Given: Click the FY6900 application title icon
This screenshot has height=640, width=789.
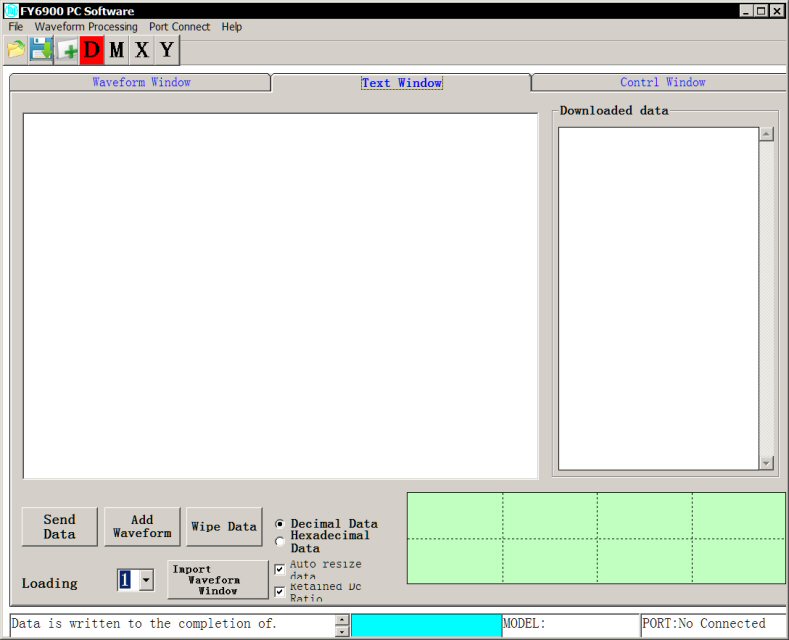Looking at the screenshot, I should [11, 11].
